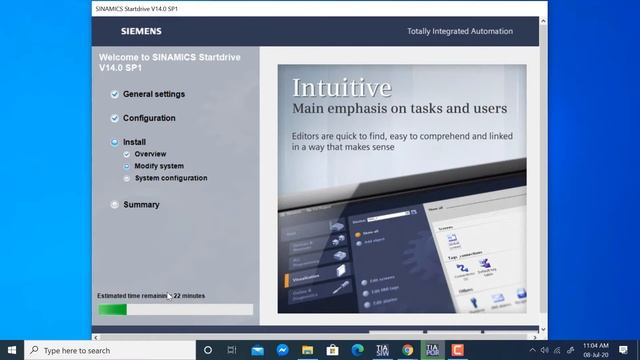This screenshot has height=360, width=640.
Task: Select the Modify system sub-step label
Action: coord(159,166)
